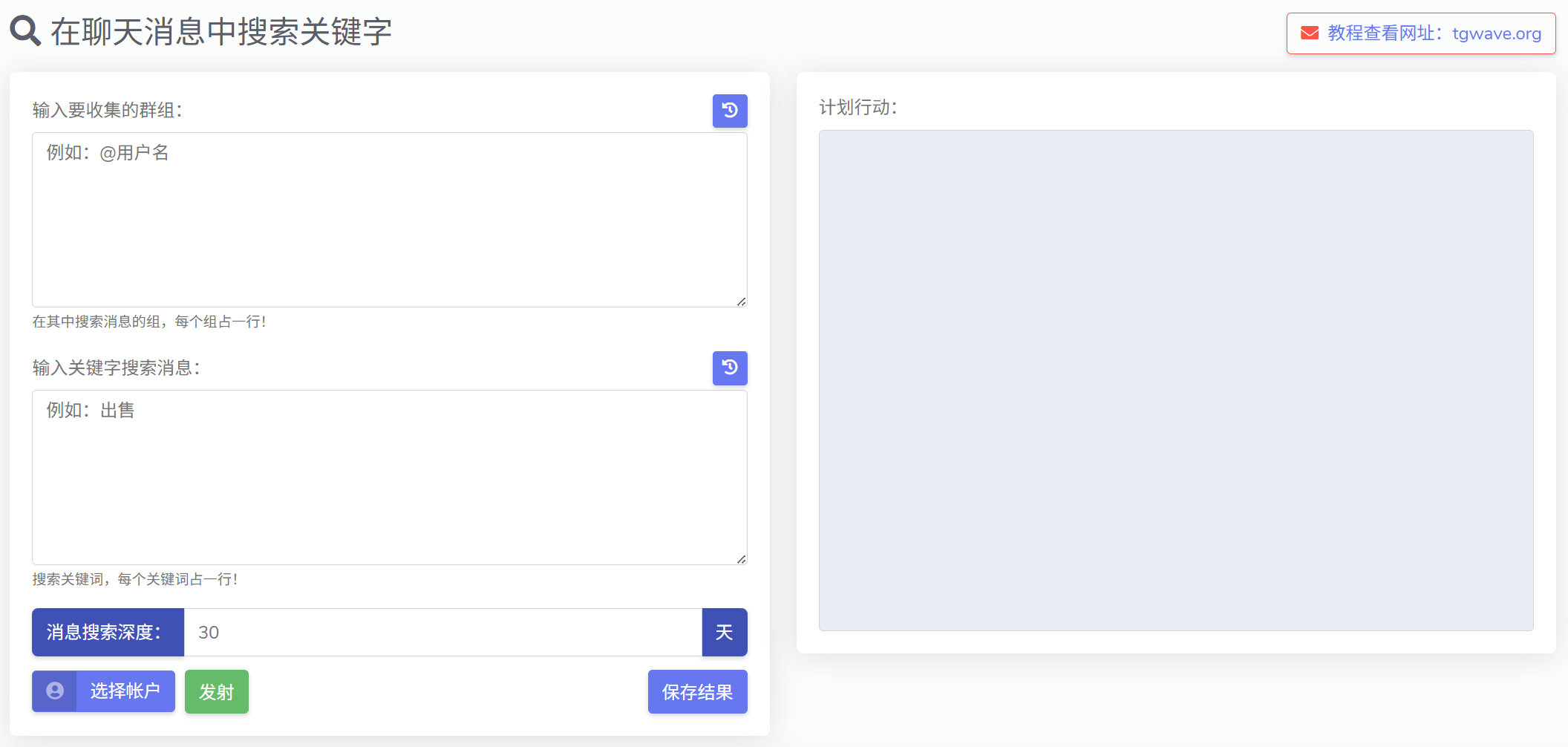Click the 在聊天消息中搜索关键字 page heading

click(x=221, y=32)
